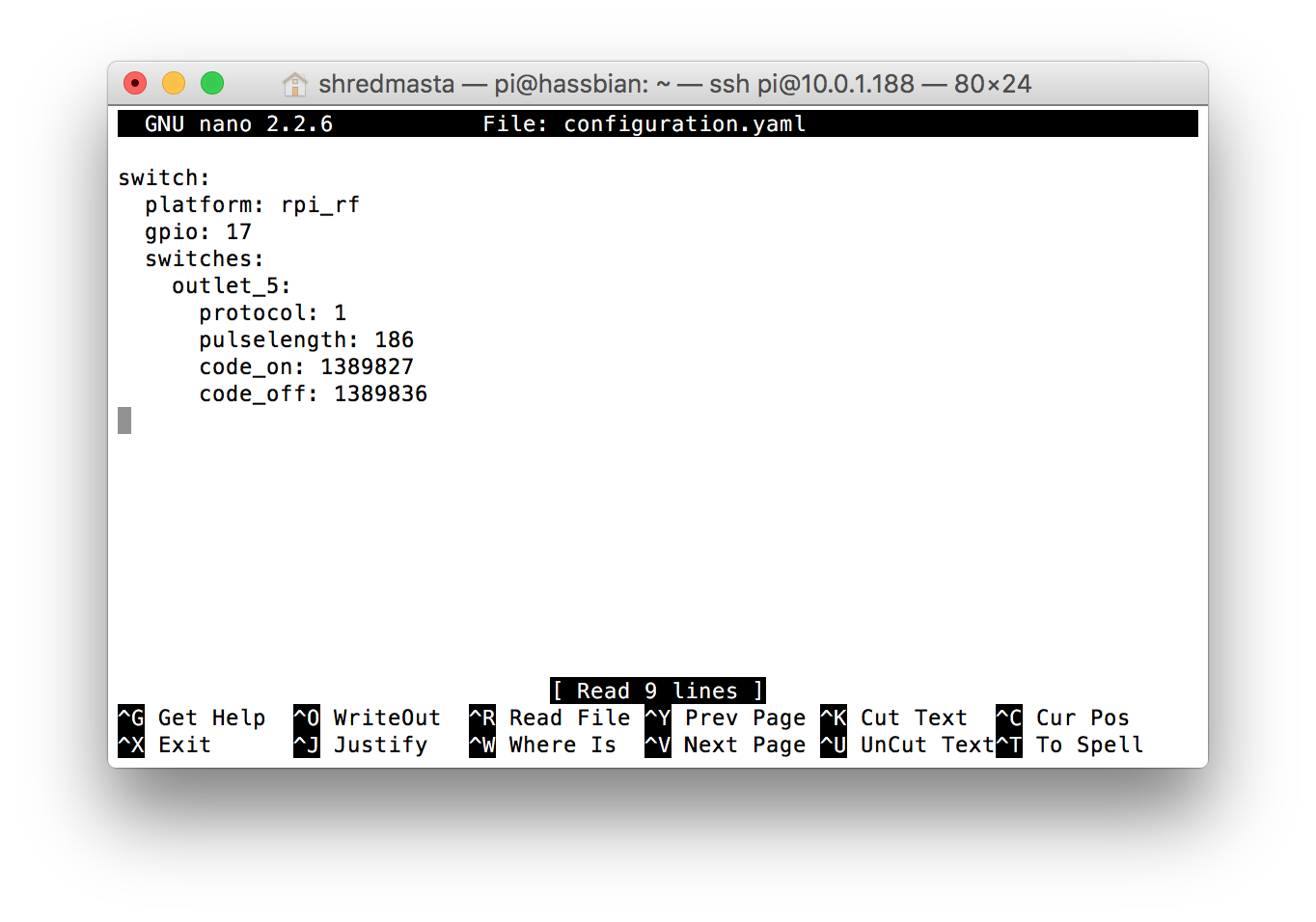Click the "File: configuration.yaml" header text
Screen dimensions: 1316x922
[x=644, y=123]
